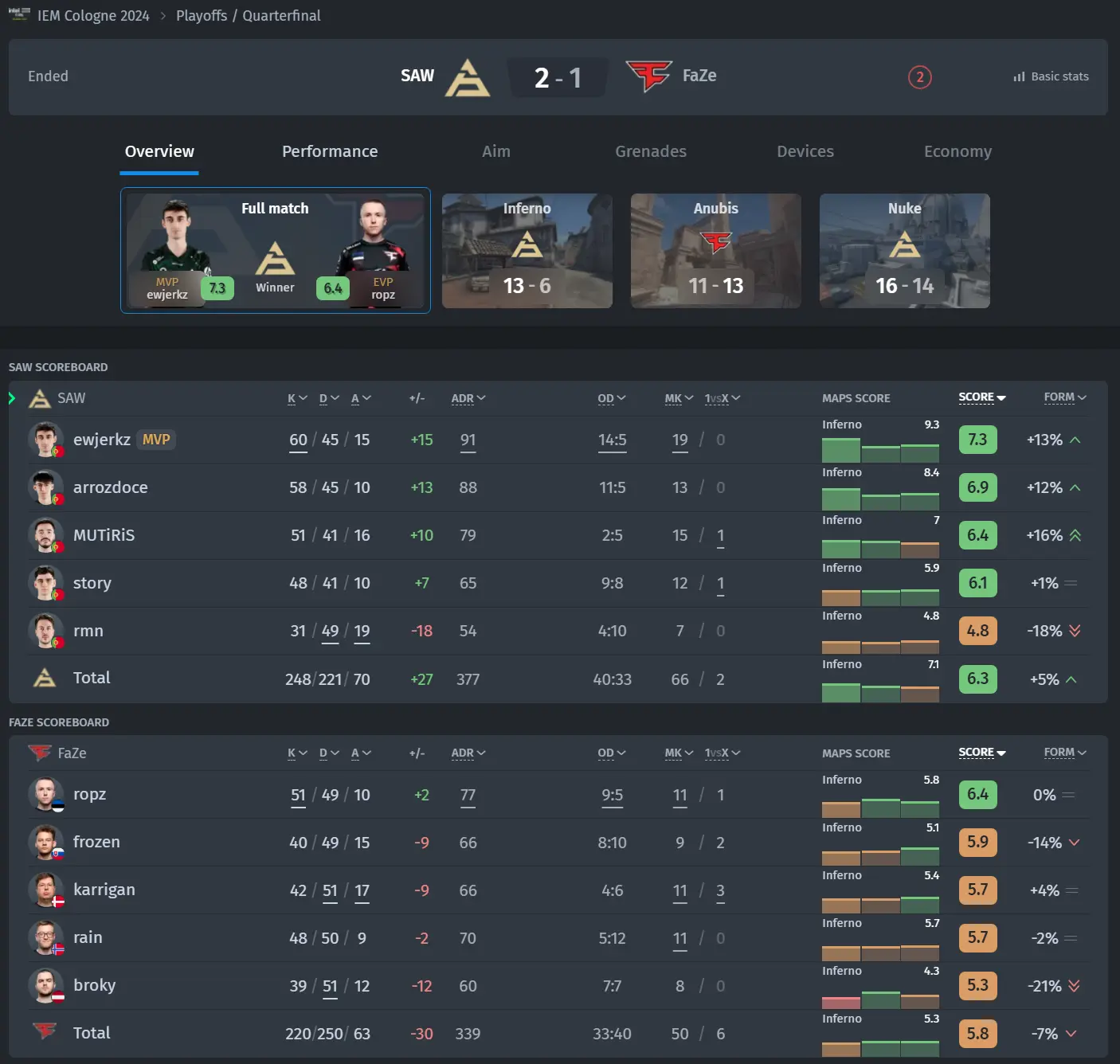Click the MVP badge next to ewjerkz
The image size is (1120, 1064).
click(x=156, y=440)
